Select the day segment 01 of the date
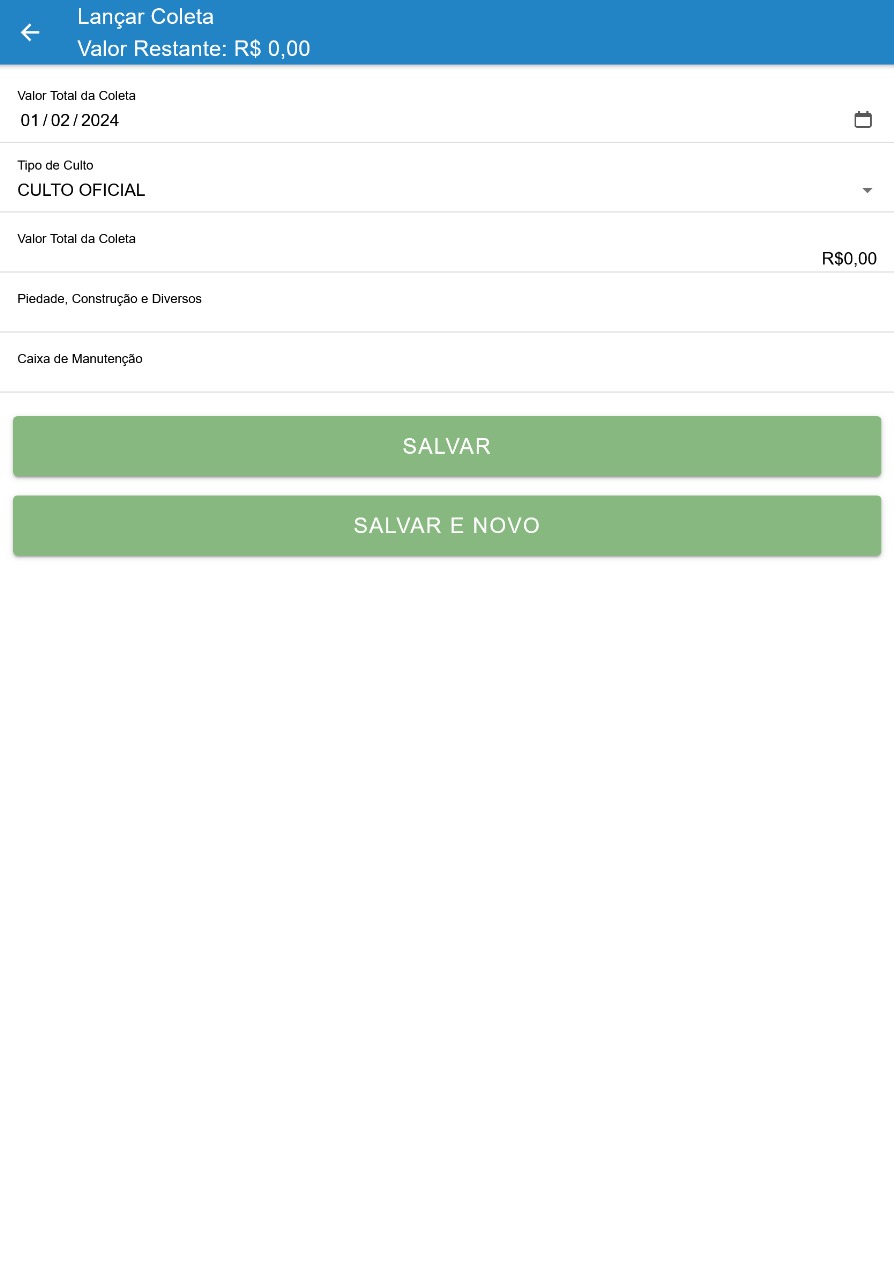Viewport: 894px width, 1280px height. (30, 121)
